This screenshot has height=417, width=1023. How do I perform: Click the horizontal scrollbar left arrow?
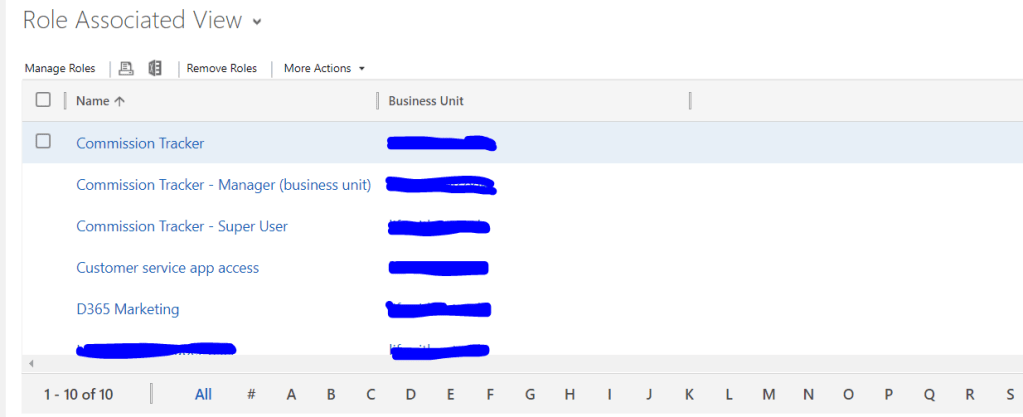(30, 363)
